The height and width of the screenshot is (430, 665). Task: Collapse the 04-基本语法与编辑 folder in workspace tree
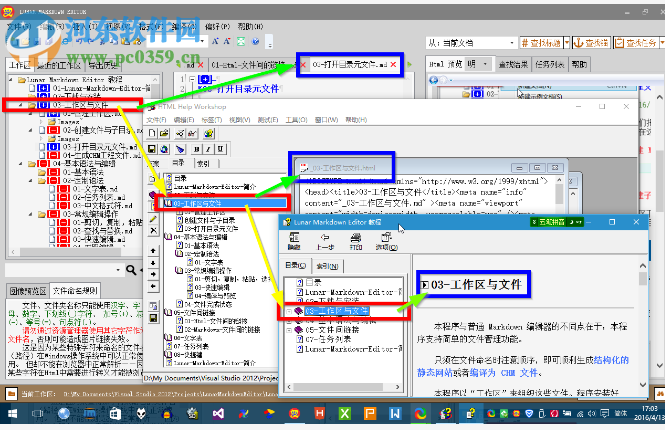20,164
